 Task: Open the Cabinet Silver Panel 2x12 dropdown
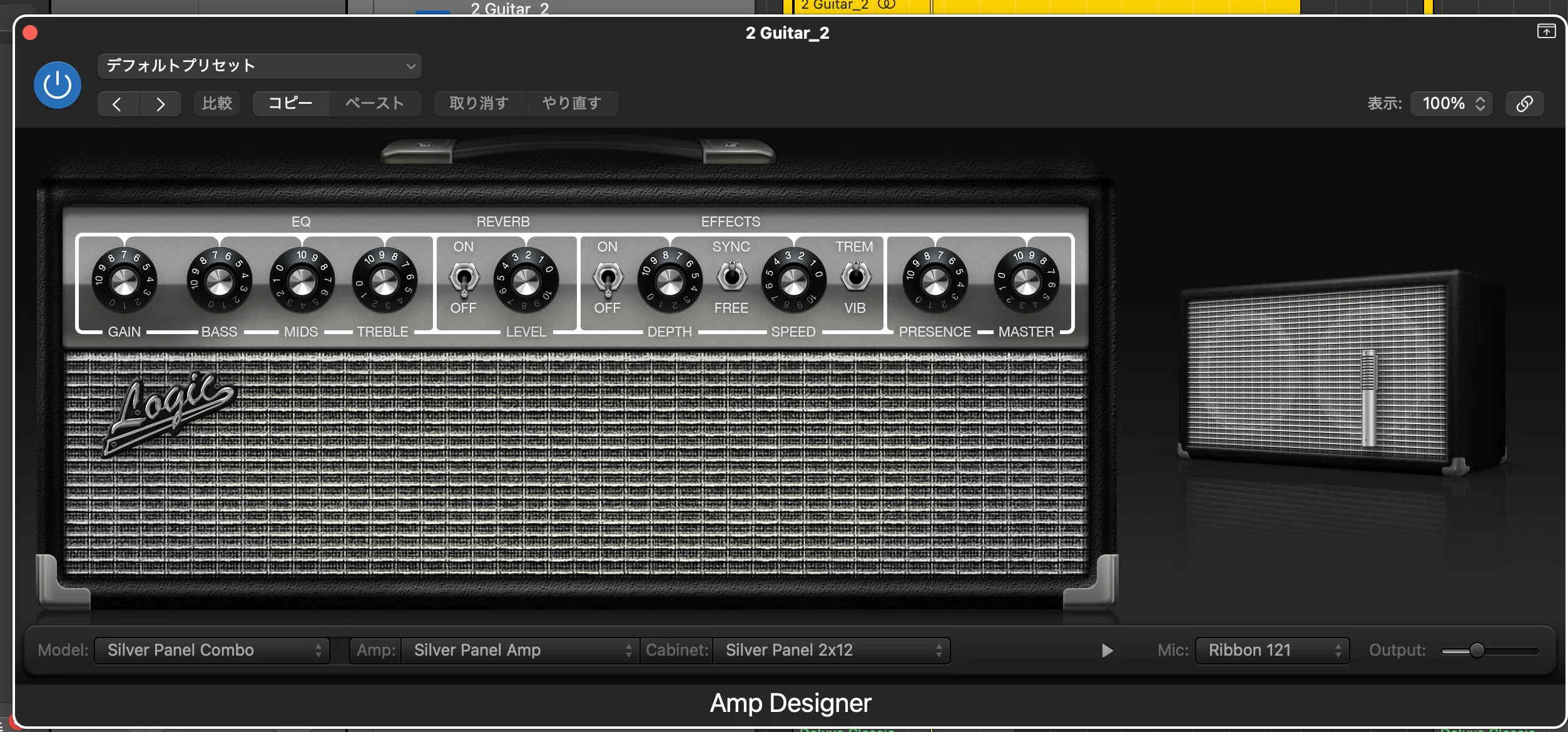[x=832, y=650]
